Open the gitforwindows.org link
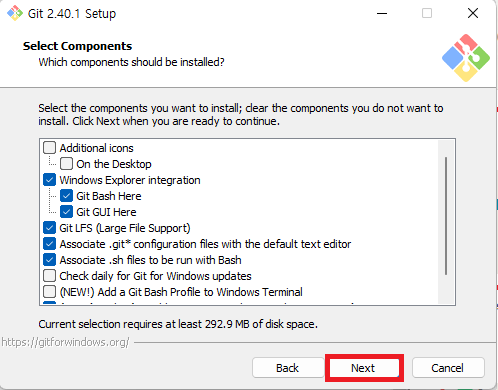Viewport: 498px width, 390px height. (65, 342)
